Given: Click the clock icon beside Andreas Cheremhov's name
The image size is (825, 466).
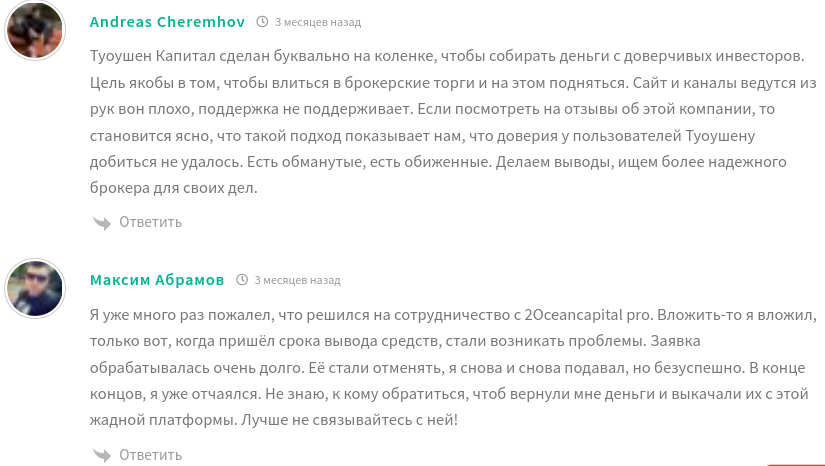Looking at the screenshot, I should pyautogui.click(x=262, y=22).
